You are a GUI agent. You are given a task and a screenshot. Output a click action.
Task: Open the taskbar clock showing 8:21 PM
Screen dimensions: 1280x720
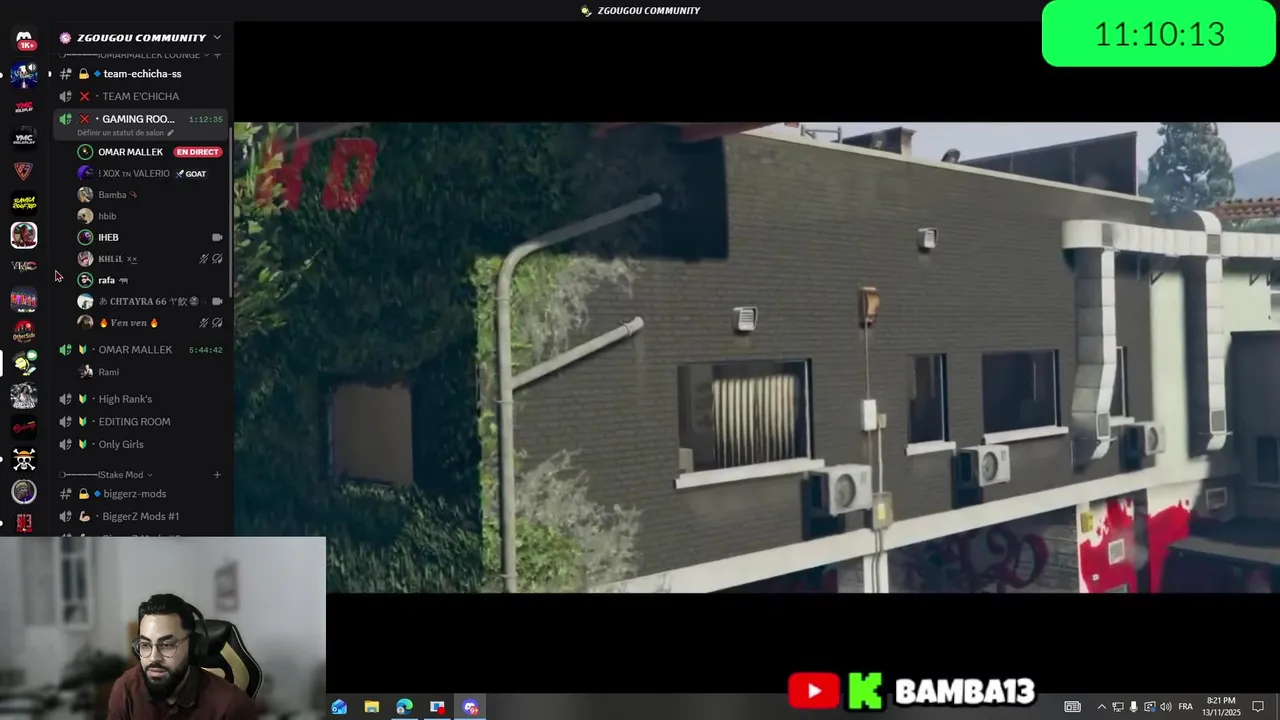(1221, 707)
